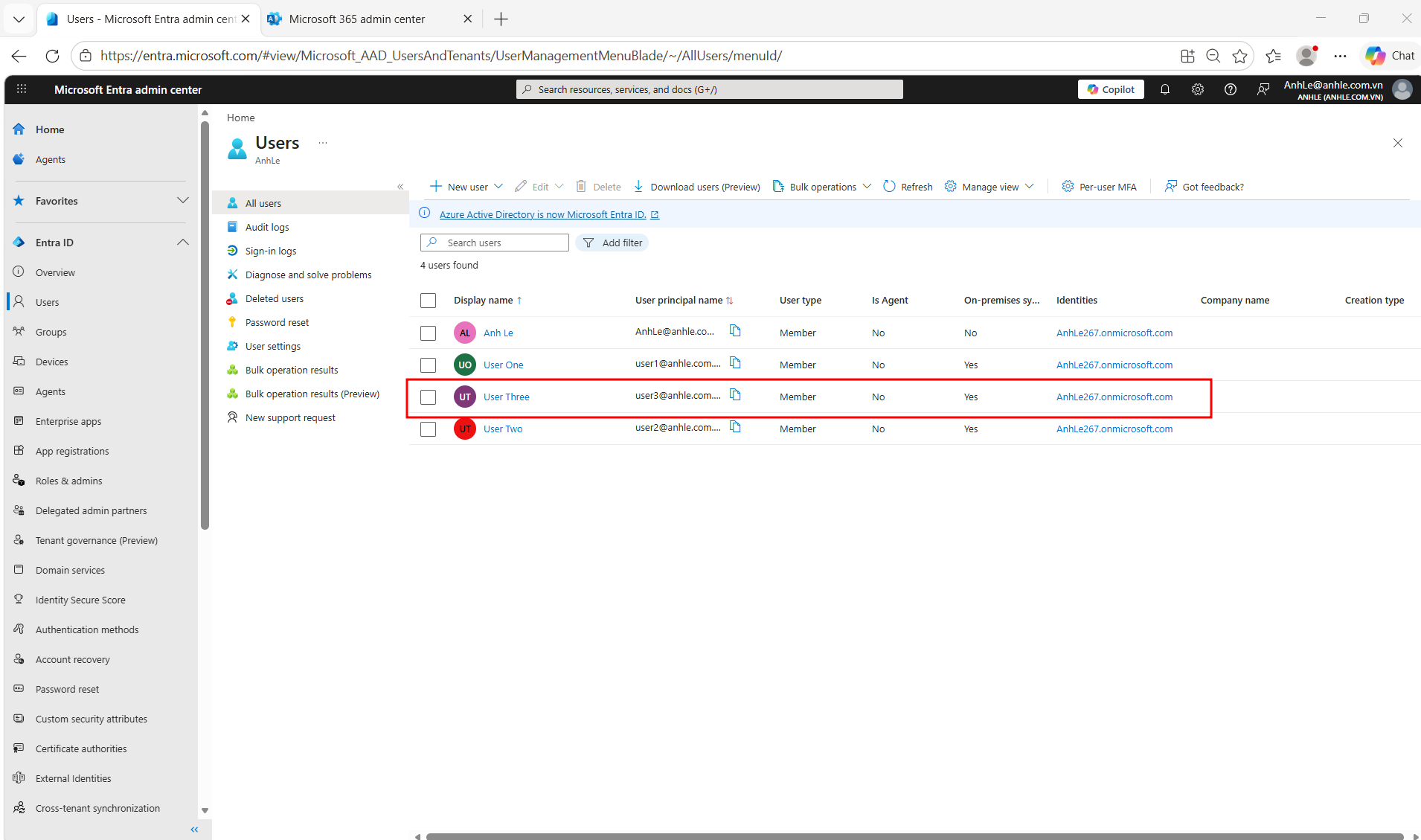This screenshot has width=1421, height=840.
Task: Open the Users blade more options ellipsis
Action: (x=323, y=143)
